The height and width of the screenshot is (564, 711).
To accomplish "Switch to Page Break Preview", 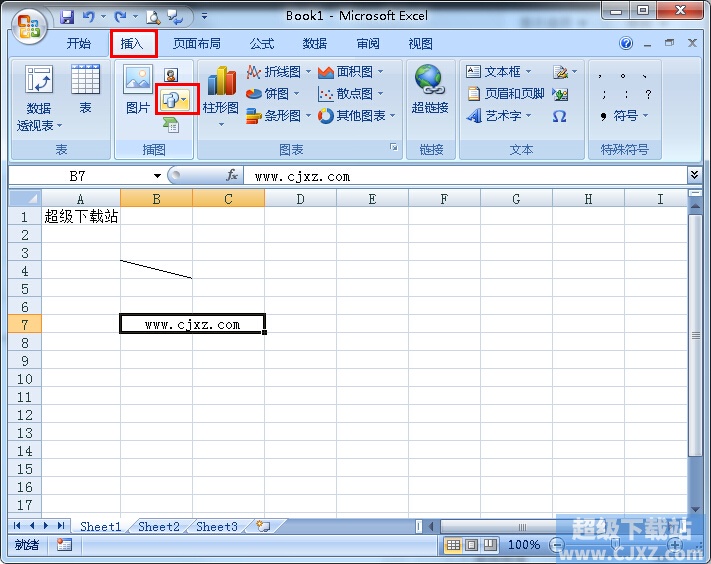I will click(490, 545).
